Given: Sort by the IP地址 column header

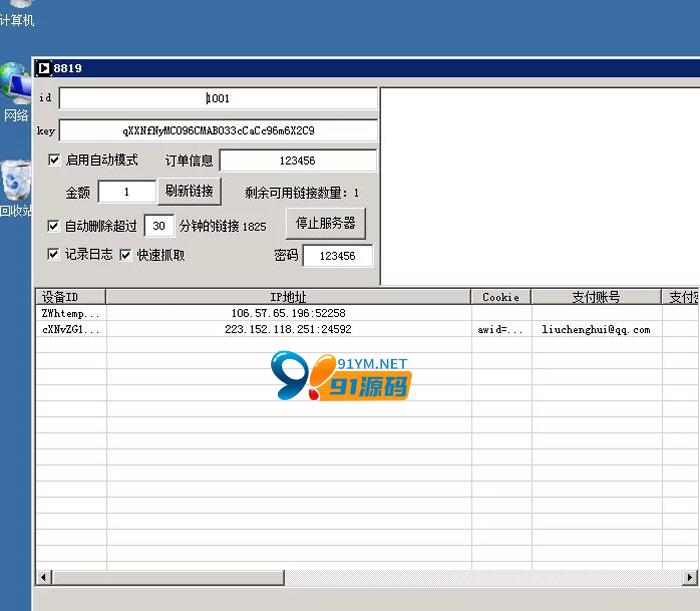Looking at the screenshot, I should pyautogui.click(x=288, y=297).
